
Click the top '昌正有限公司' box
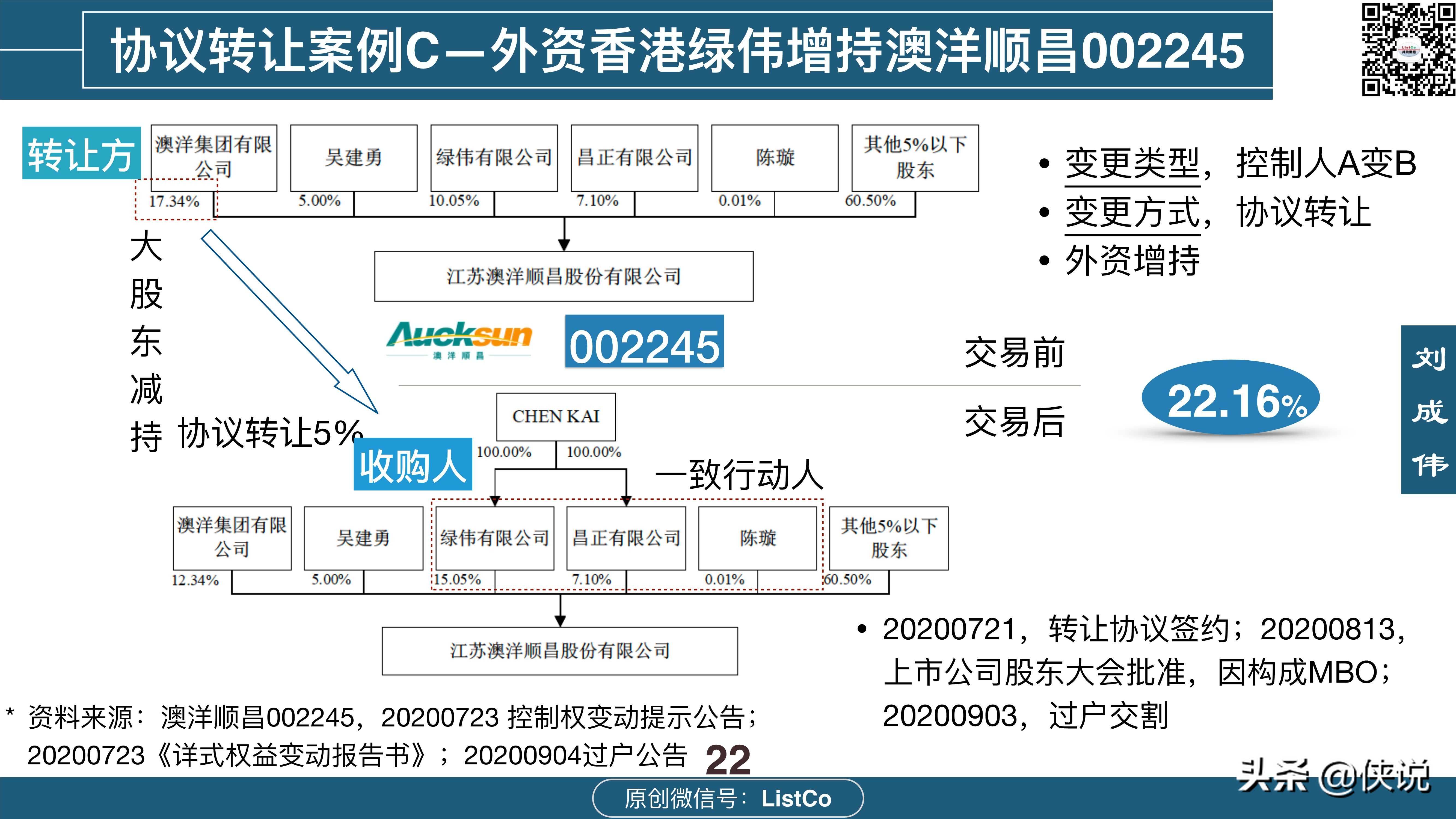click(x=634, y=158)
